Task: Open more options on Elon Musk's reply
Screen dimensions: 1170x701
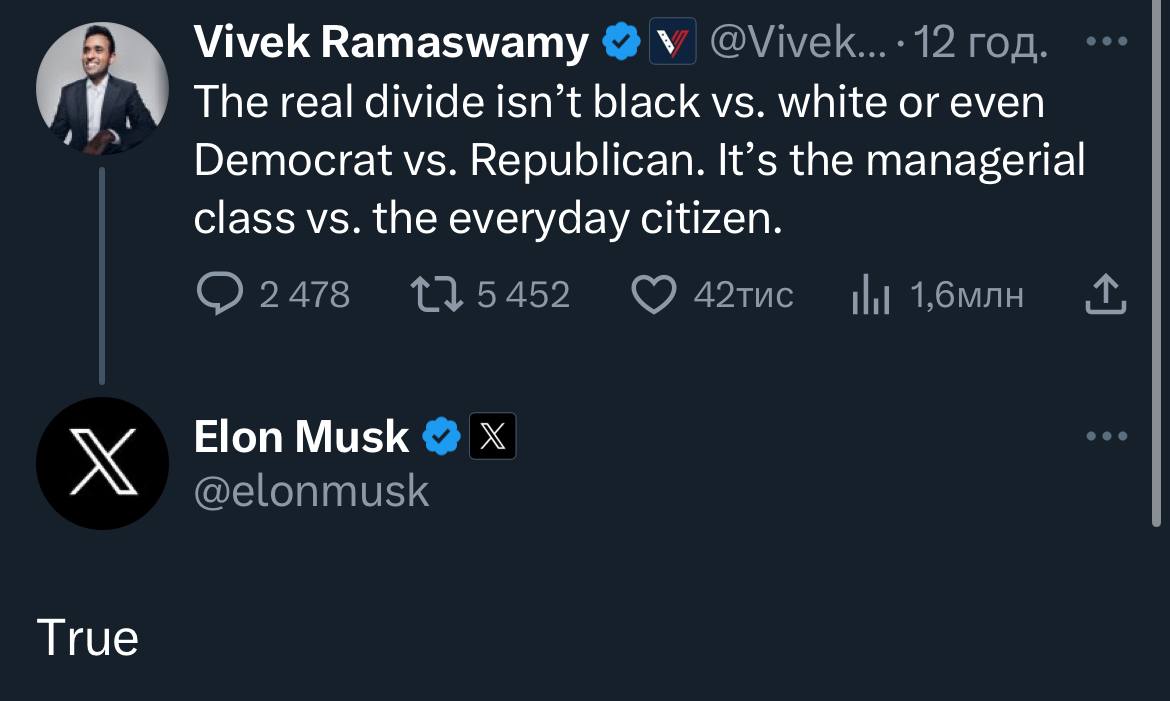Action: point(1107,437)
